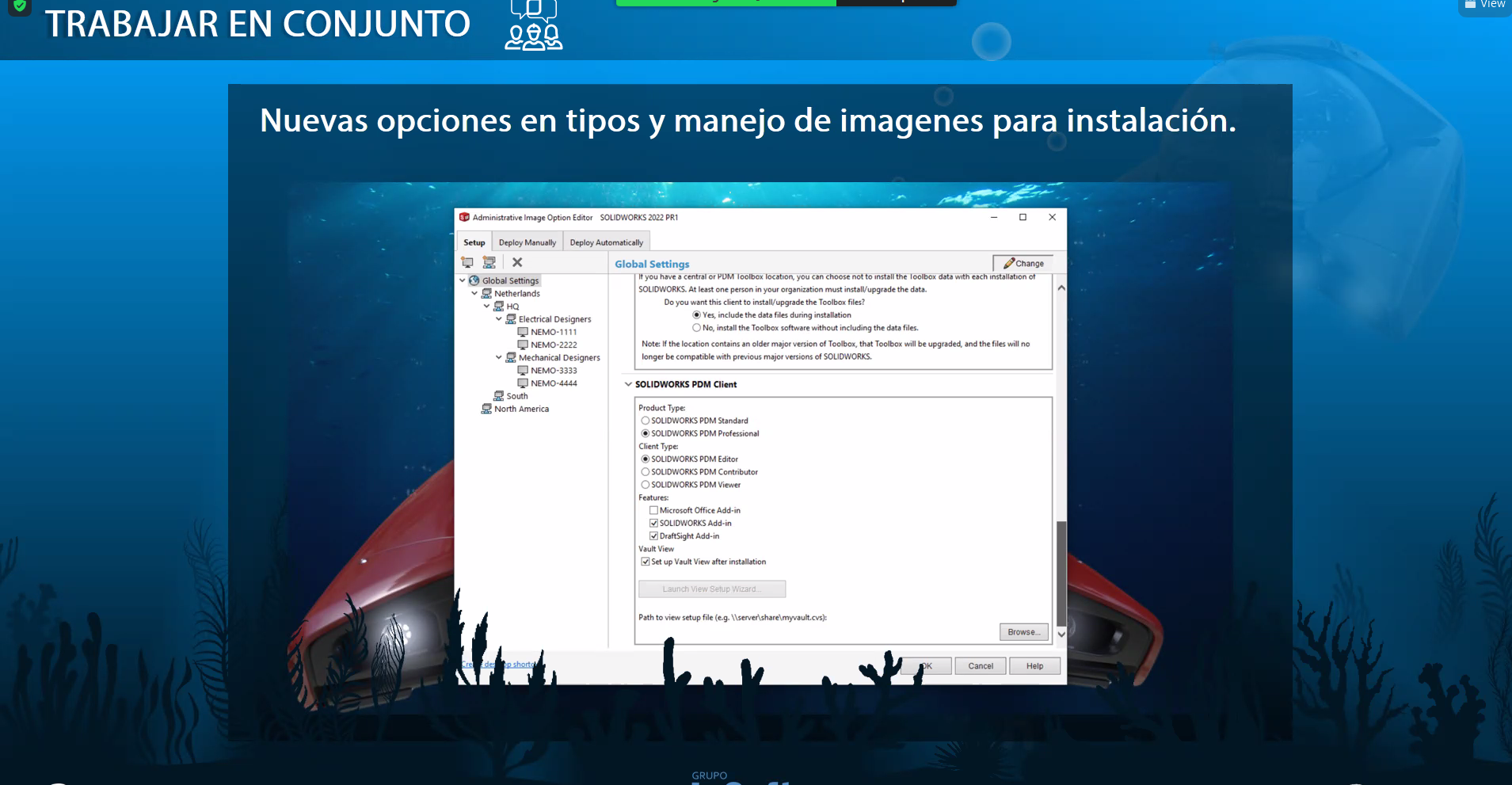Click the Delete X toolbar icon
1512x785 pixels.
click(517, 262)
